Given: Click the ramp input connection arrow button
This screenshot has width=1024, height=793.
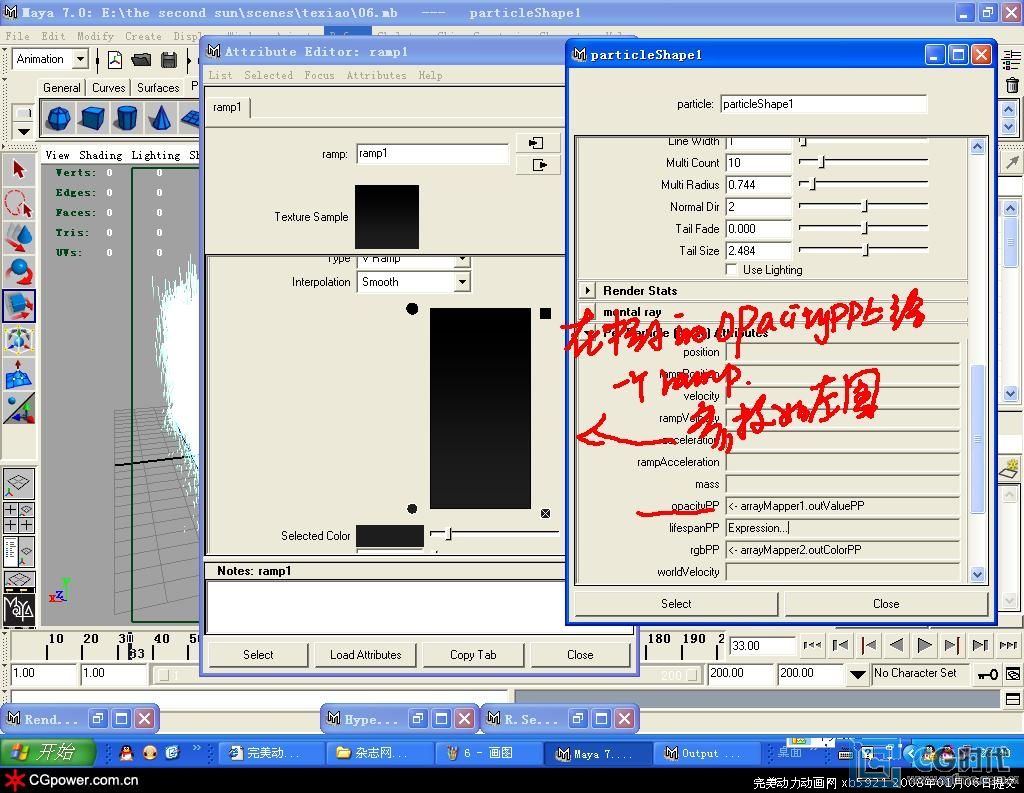Looking at the screenshot, I should 538,143.
